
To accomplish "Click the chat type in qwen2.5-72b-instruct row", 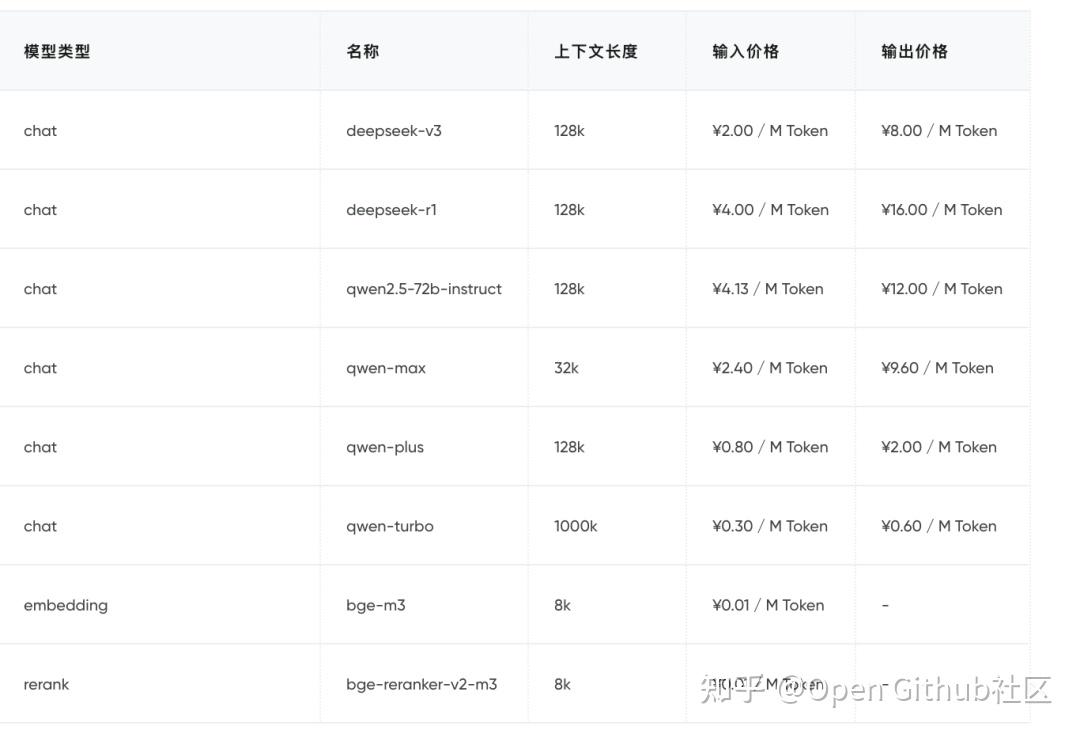I will point(40,289).
